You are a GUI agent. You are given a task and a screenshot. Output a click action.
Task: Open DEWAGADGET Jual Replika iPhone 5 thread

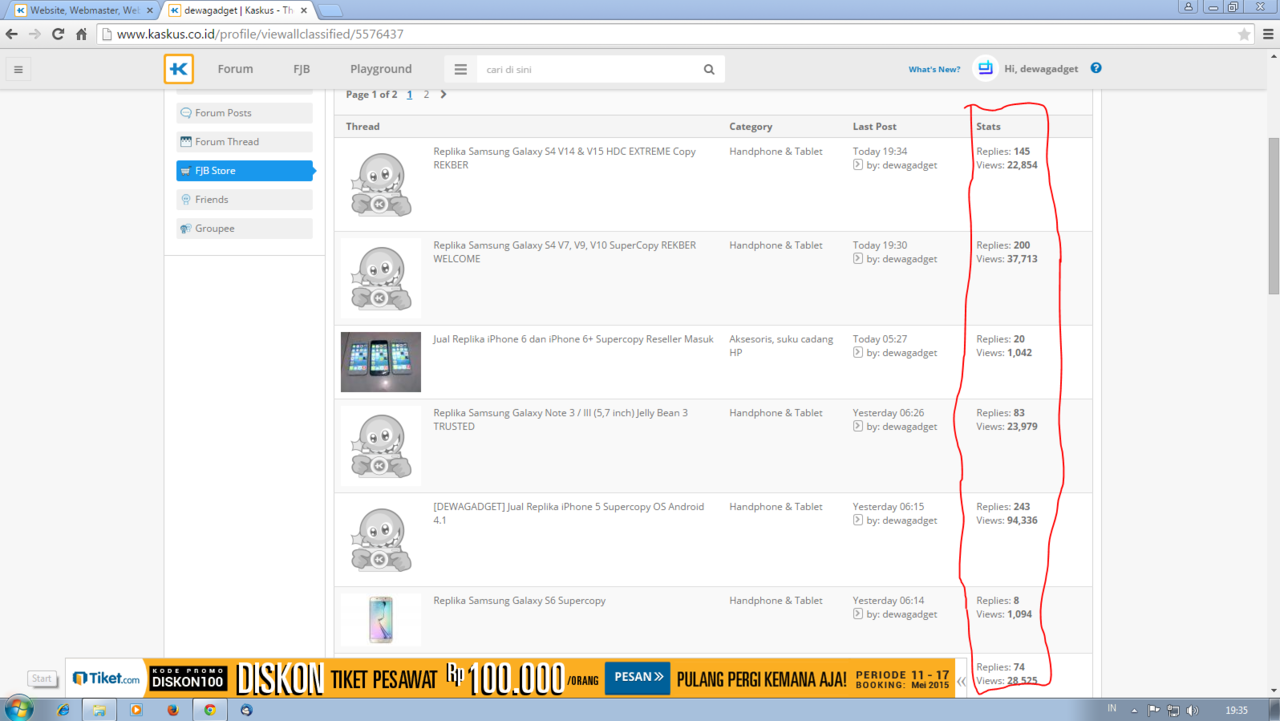568,514
